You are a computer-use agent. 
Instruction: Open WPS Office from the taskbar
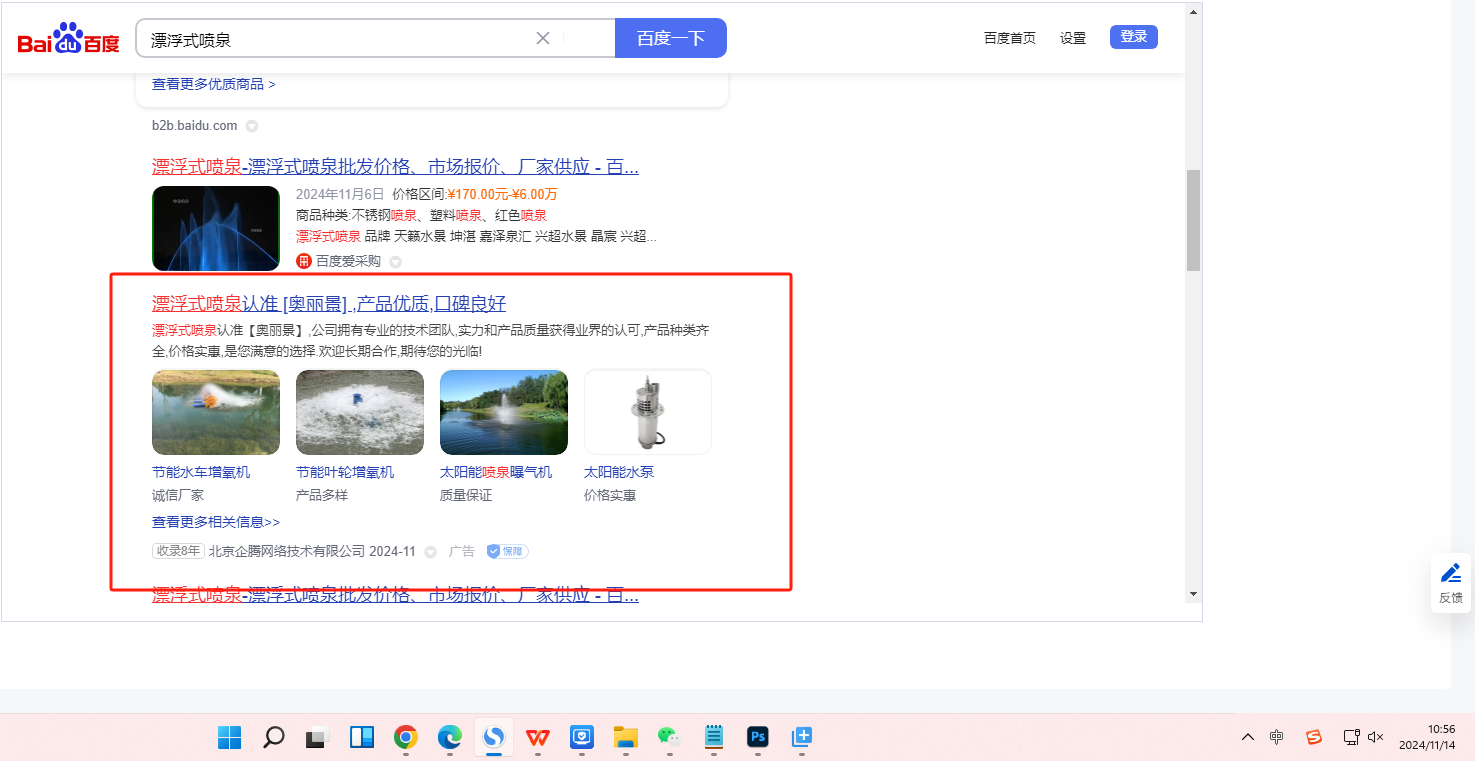538,738
